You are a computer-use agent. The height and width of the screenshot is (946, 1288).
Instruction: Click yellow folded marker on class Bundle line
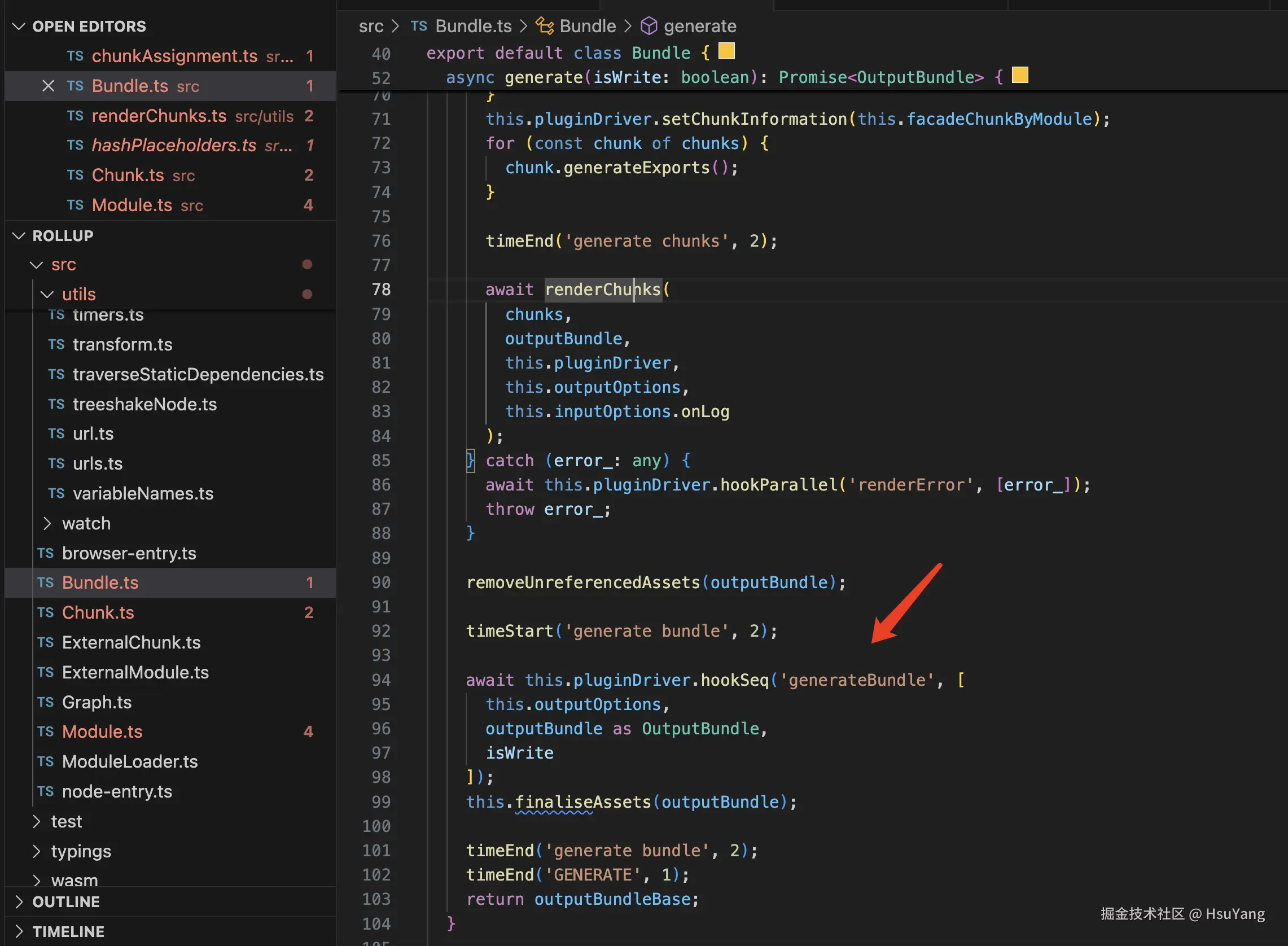(726, 51)
